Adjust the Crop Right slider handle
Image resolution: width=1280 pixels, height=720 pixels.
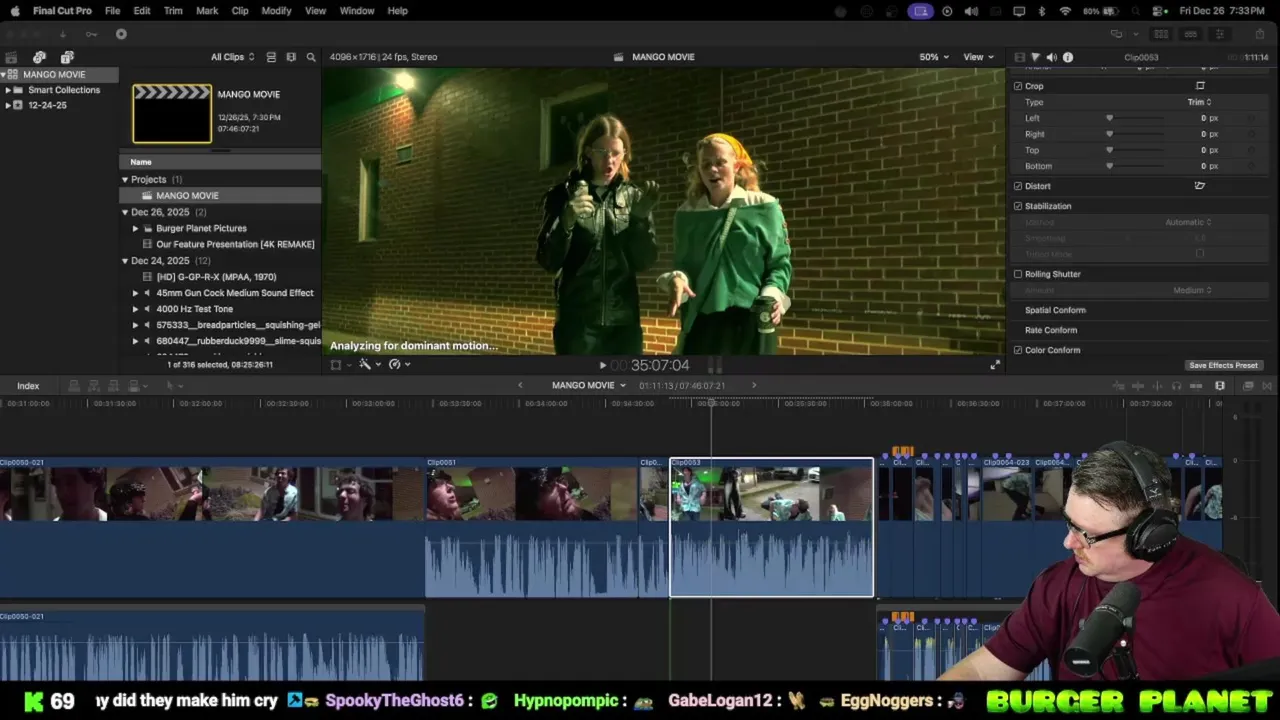point(1109,134)
